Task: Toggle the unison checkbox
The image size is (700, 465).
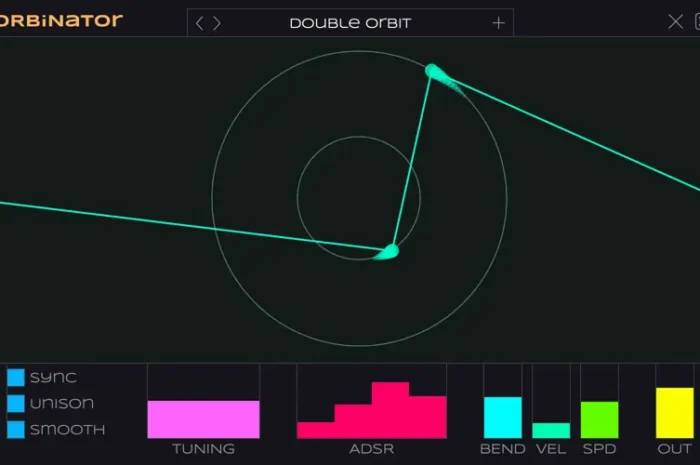Action: click(16, 403)
